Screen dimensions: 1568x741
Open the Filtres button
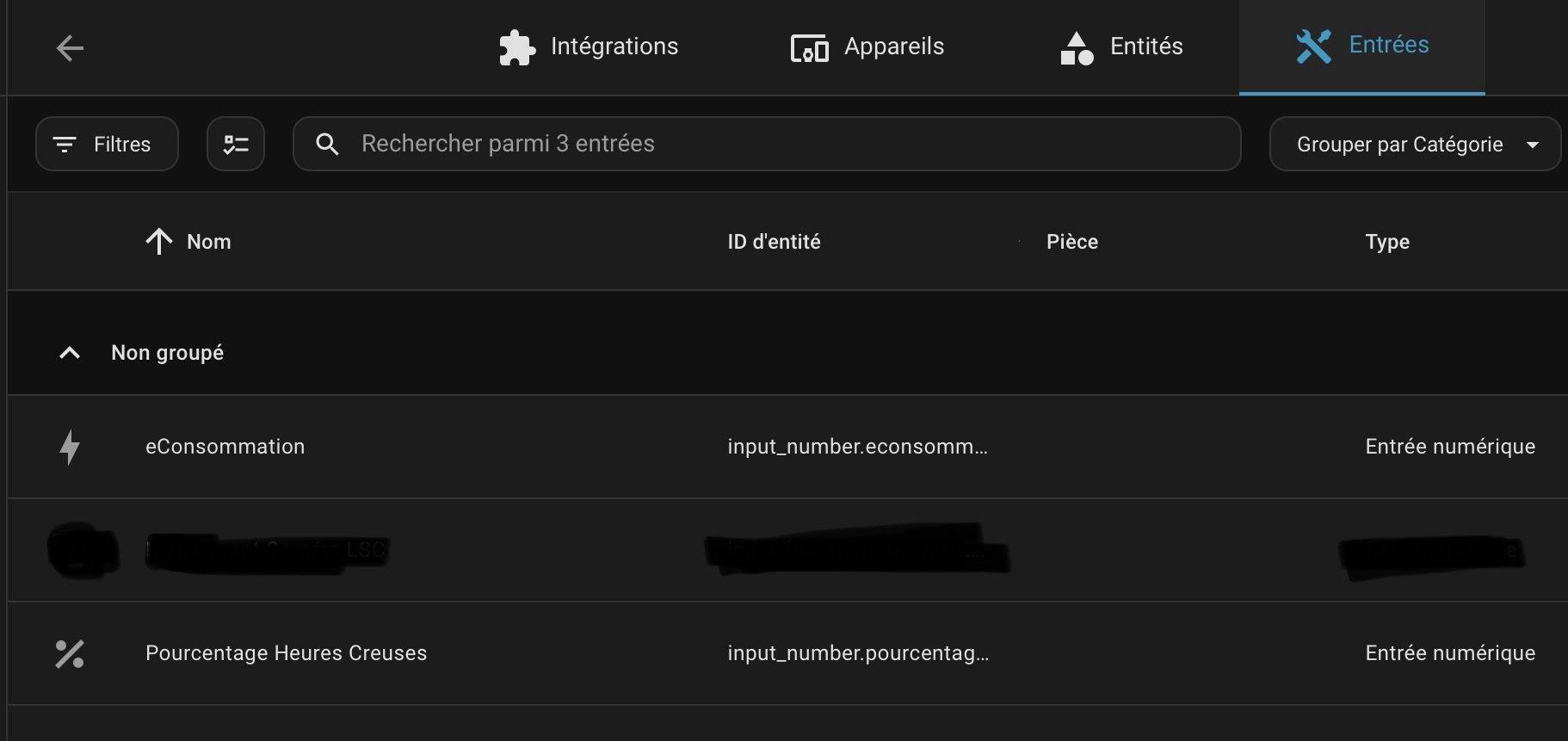[x=107, y=144]
